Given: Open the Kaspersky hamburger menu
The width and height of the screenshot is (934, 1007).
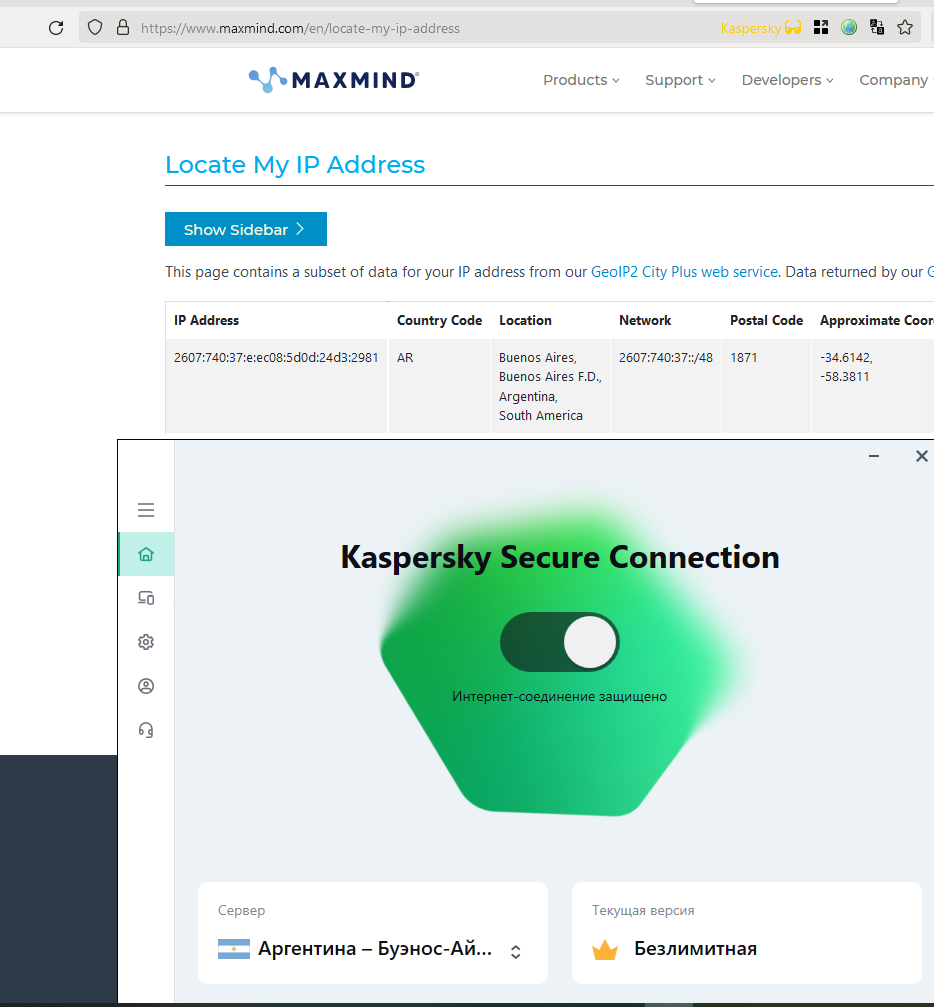Looking at the screenshot, I should [146, 510].
